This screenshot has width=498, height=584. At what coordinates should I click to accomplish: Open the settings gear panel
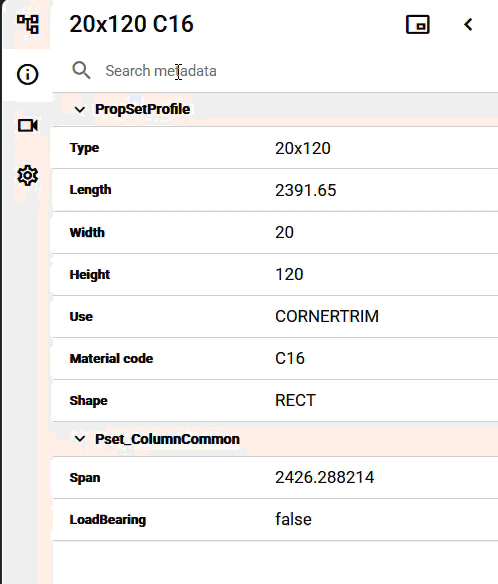click(28, 175)
